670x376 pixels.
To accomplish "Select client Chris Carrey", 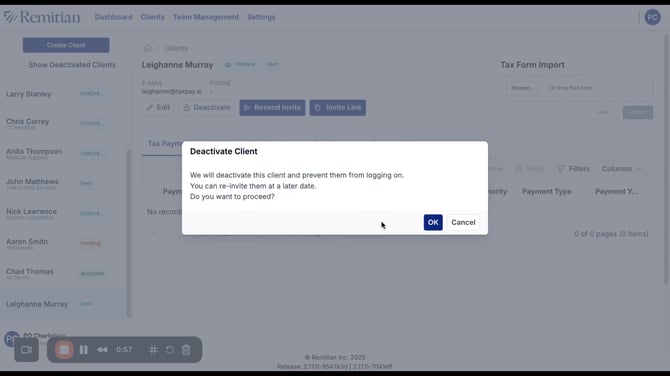I will point(63,123).
